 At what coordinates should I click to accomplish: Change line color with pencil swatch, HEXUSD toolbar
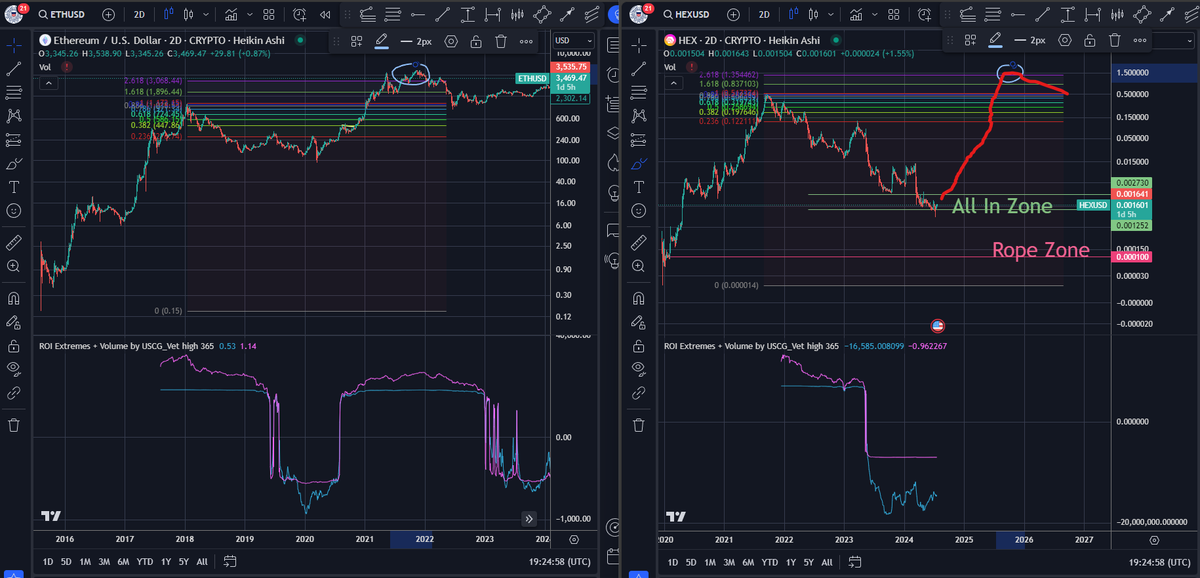(994, 39)
